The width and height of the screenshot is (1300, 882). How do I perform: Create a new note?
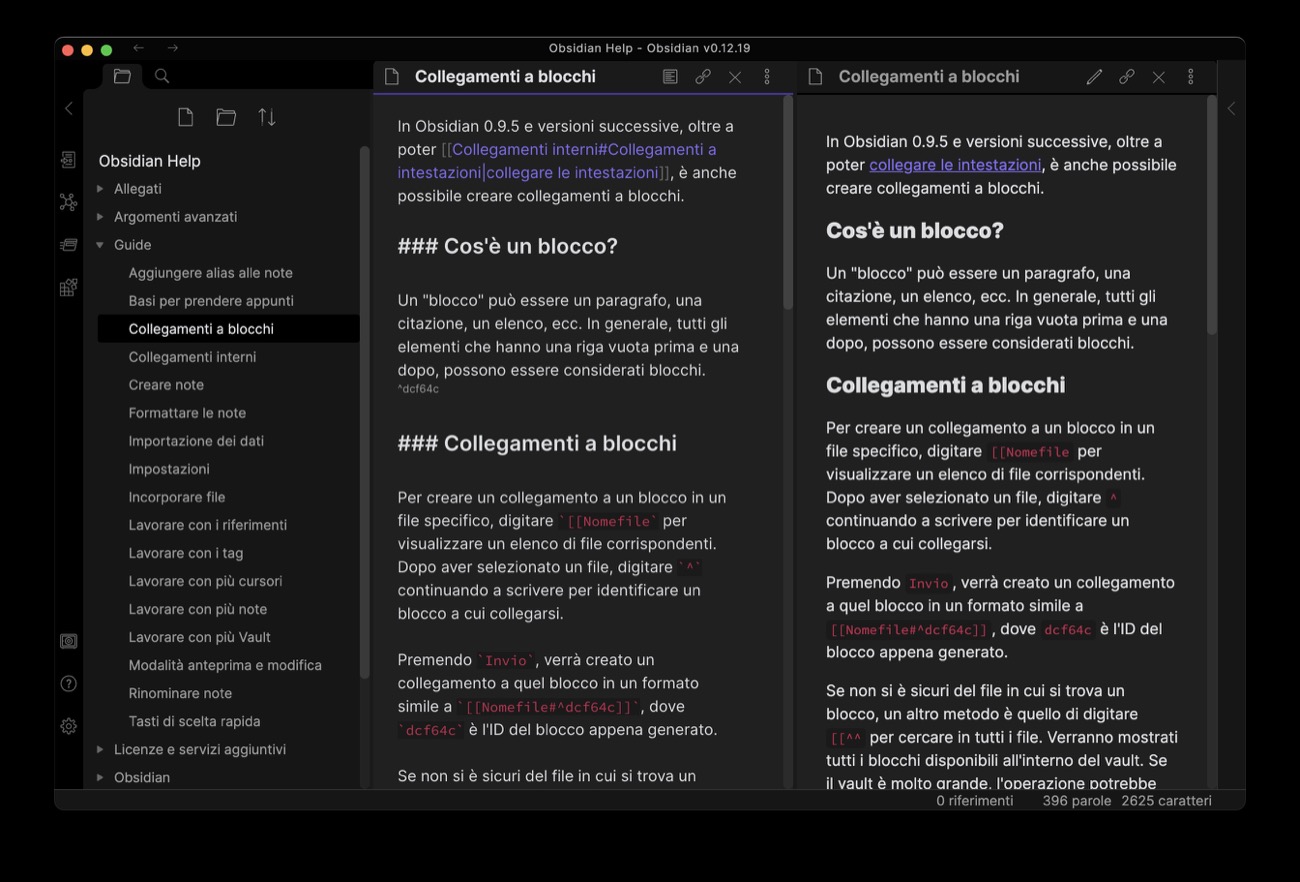[185, 117]
